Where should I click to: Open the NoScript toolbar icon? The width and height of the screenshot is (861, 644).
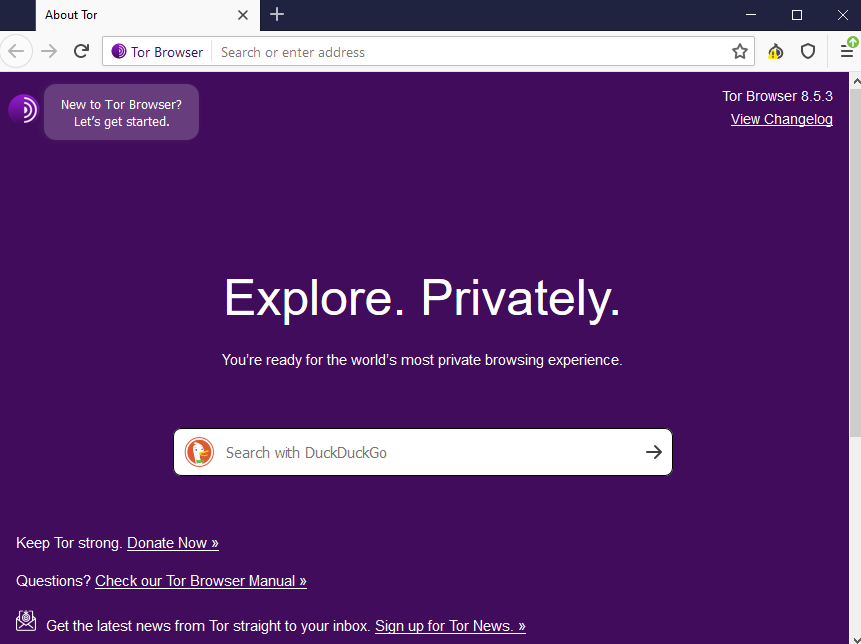pos(775,52)
